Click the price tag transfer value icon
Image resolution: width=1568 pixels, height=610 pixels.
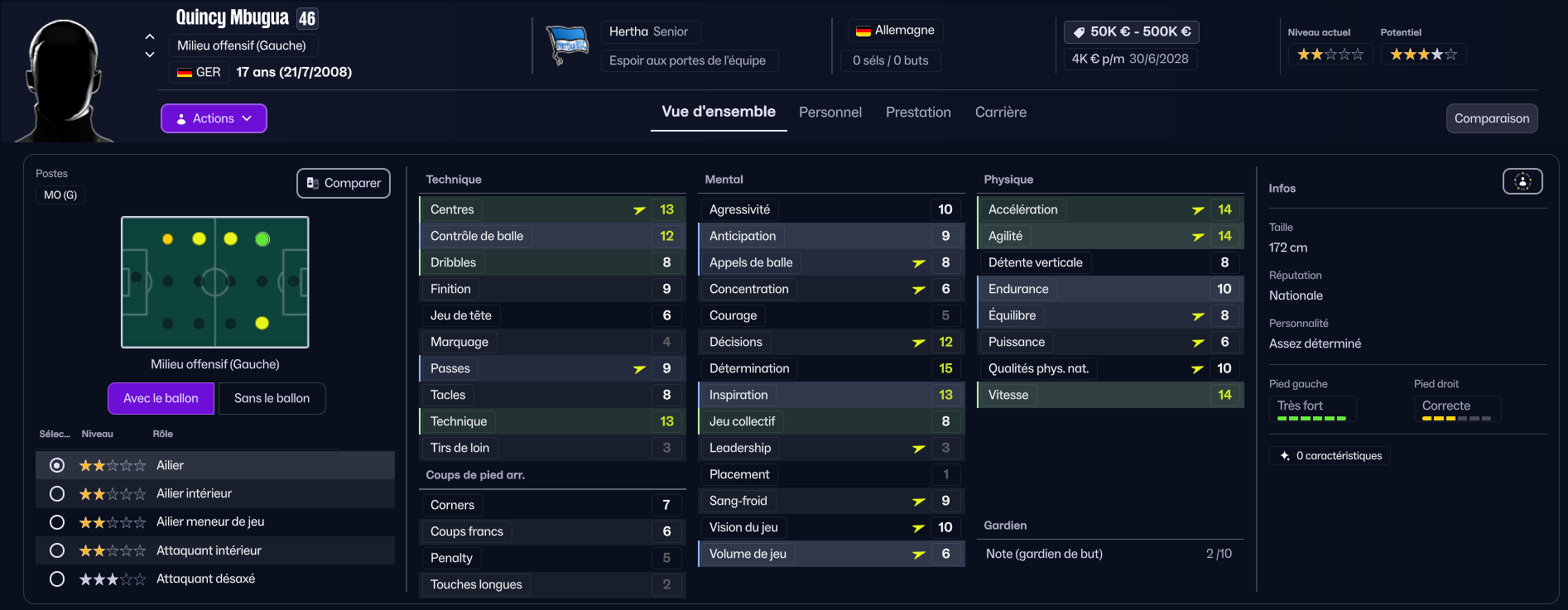click(1079, 32)
